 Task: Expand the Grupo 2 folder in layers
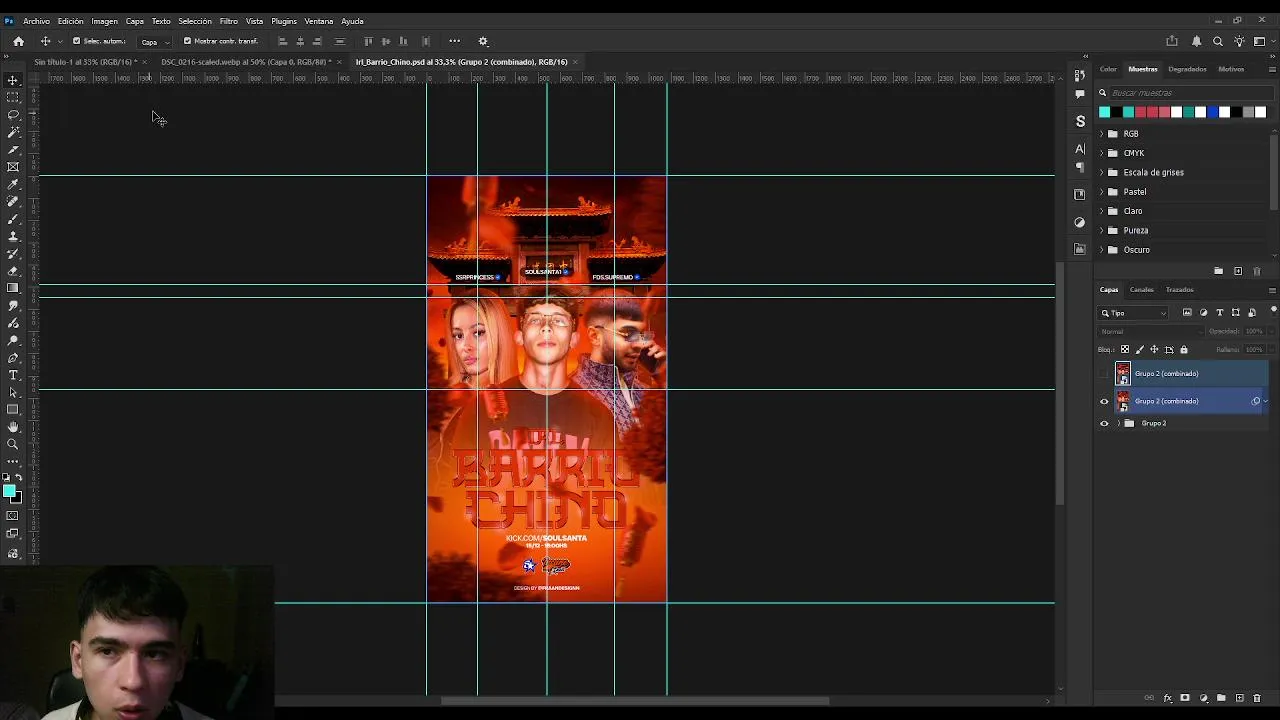coord(1118,423)
